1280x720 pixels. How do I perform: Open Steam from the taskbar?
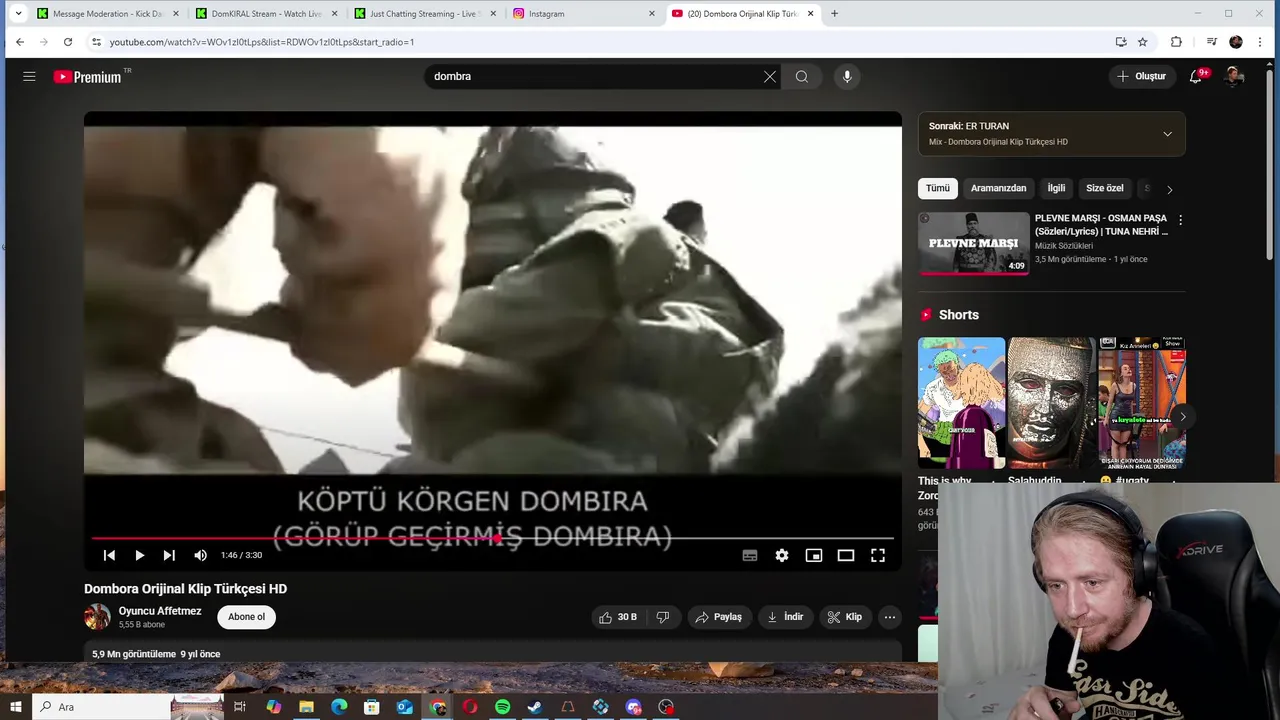coord(535,707)
